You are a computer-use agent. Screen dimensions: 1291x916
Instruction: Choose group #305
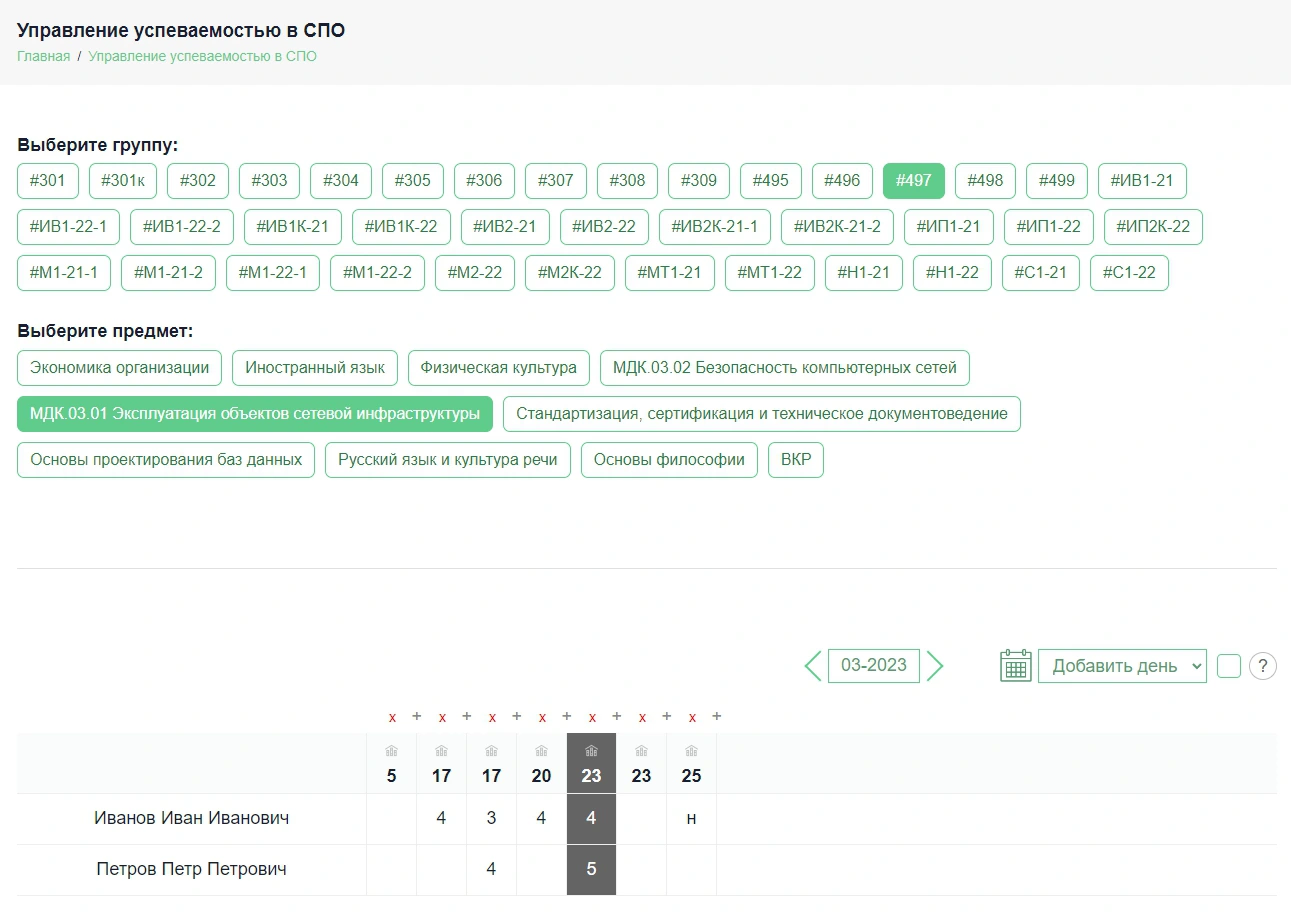[413, 181]
